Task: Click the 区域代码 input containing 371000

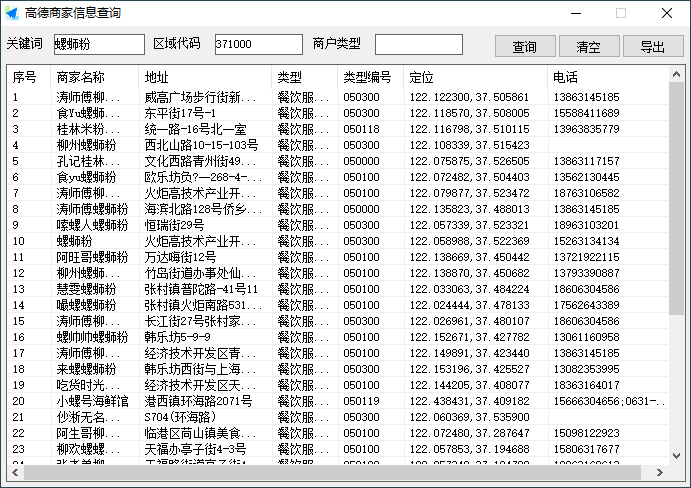Action: click(x=258, y=44)
